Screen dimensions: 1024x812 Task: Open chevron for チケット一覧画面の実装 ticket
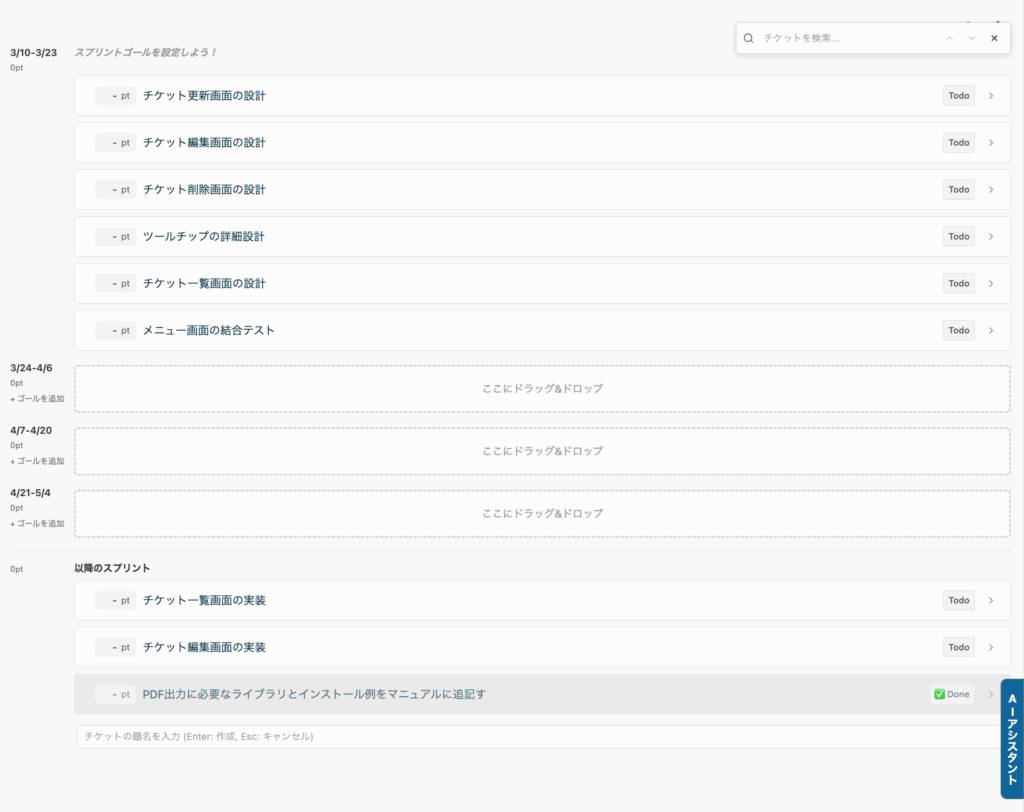coord(991,600)
